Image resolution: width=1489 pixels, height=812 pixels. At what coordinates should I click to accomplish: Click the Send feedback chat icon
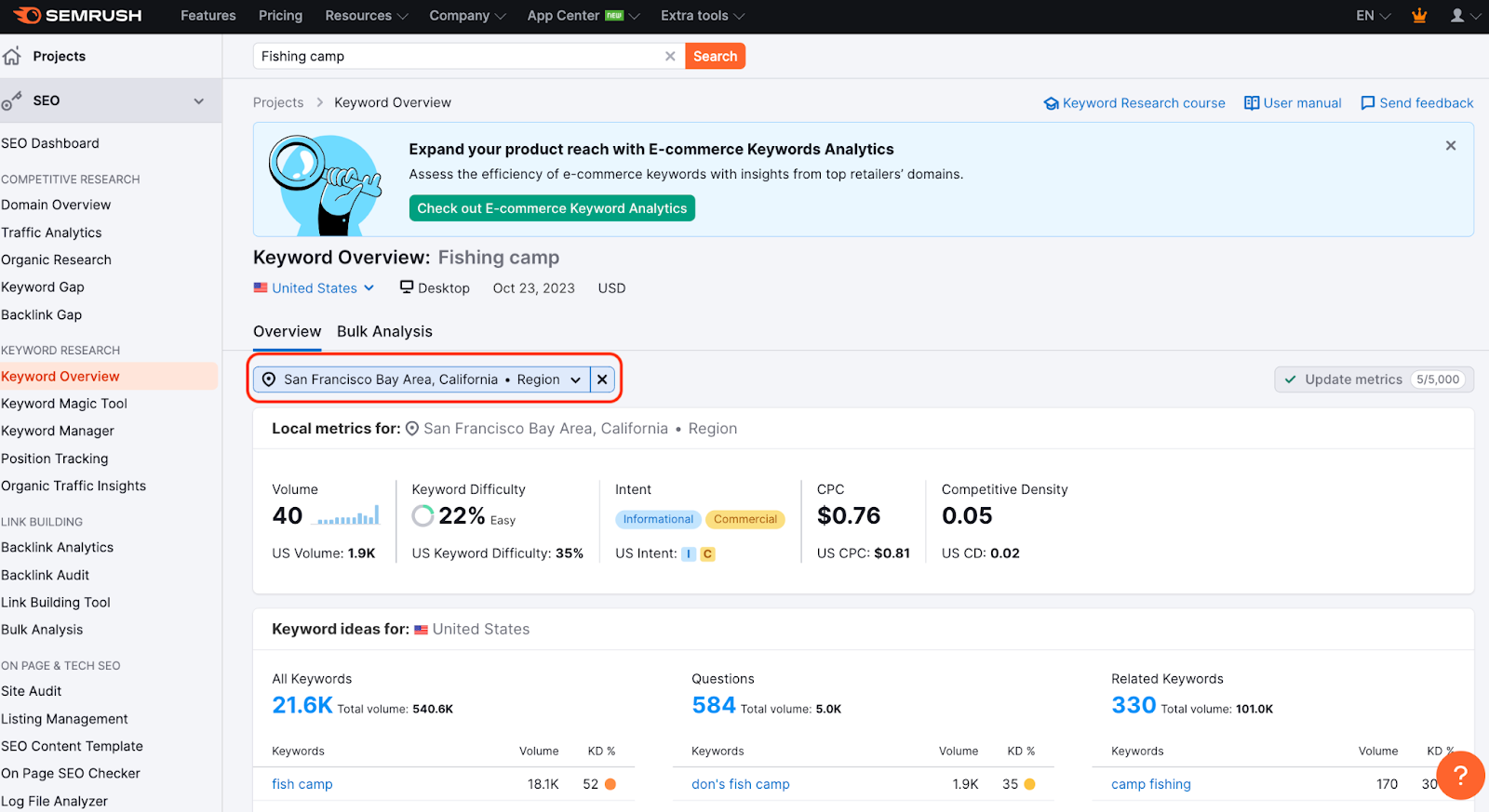click(x=1367, y=103)
